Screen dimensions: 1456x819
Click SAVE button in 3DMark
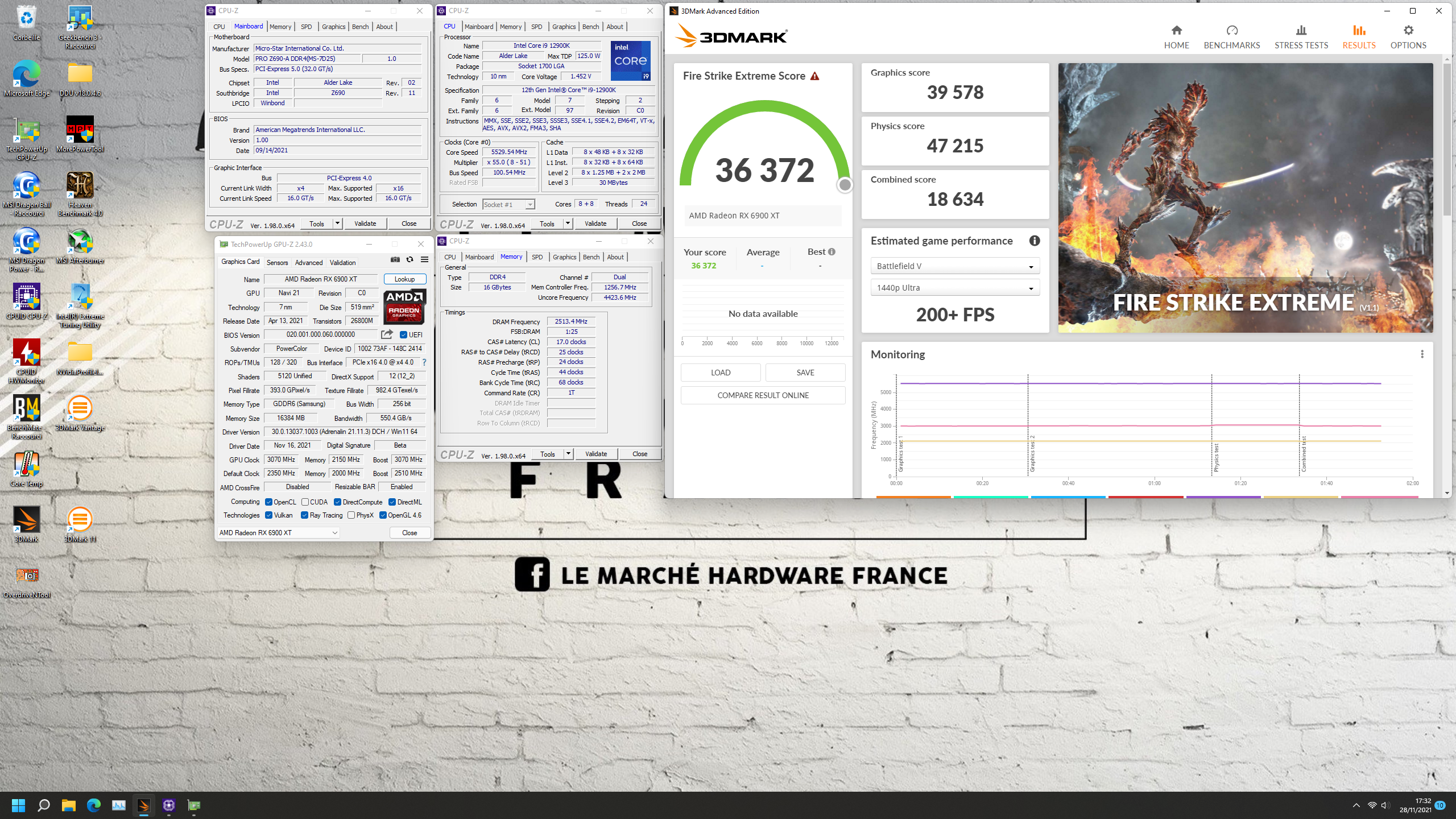(805, 373)
